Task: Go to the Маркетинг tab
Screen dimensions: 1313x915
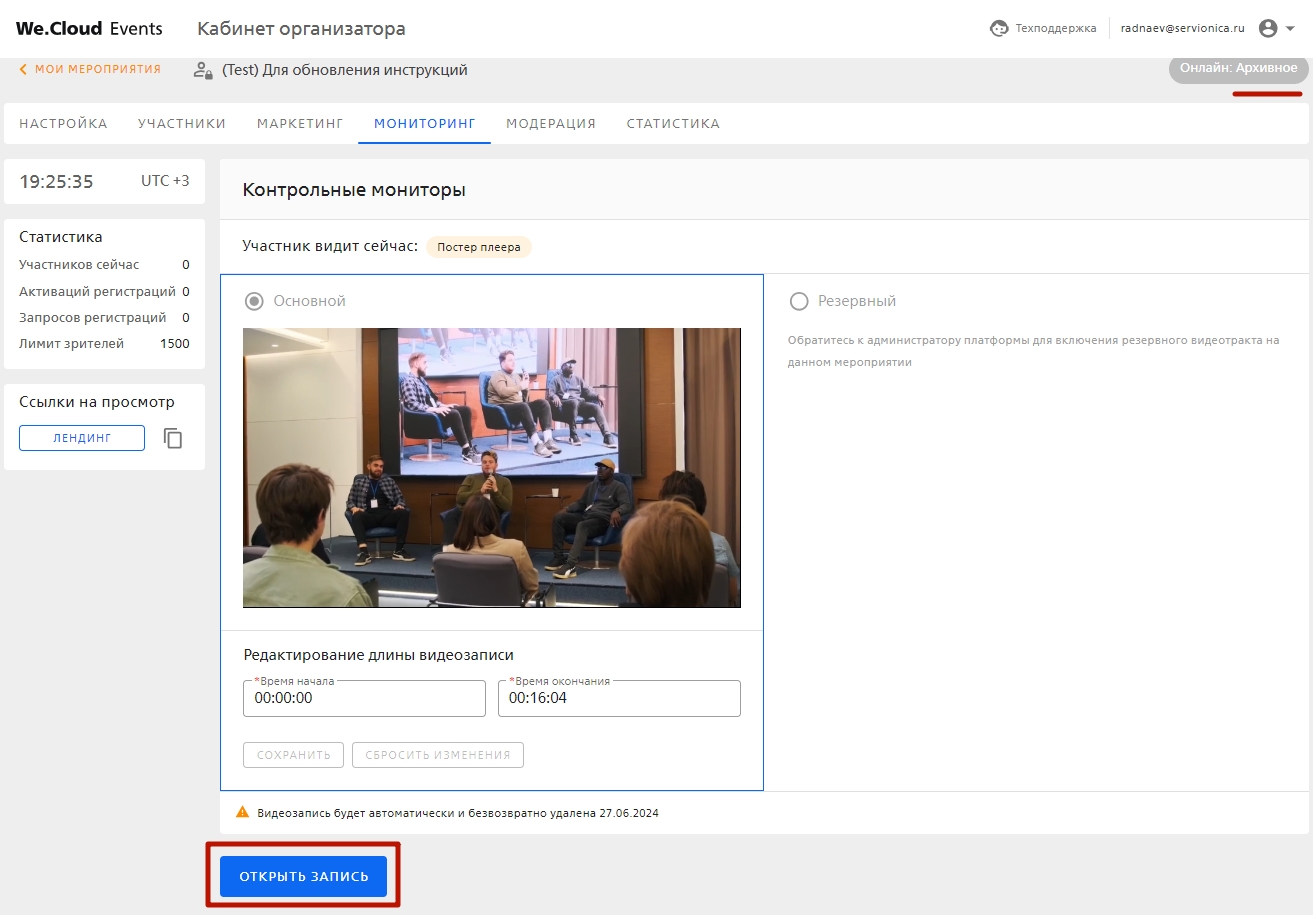Action: tap(300, 124)
